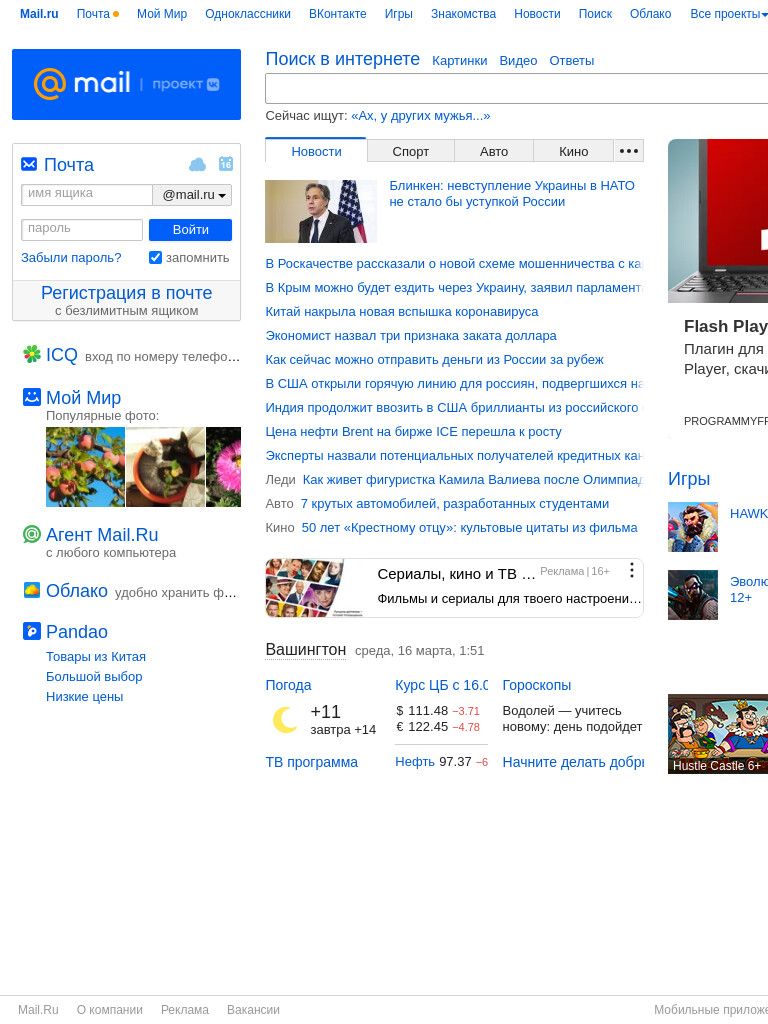Open Облако in top navigation
Screen dimensions: 768x1024
(x=650, y=14)
